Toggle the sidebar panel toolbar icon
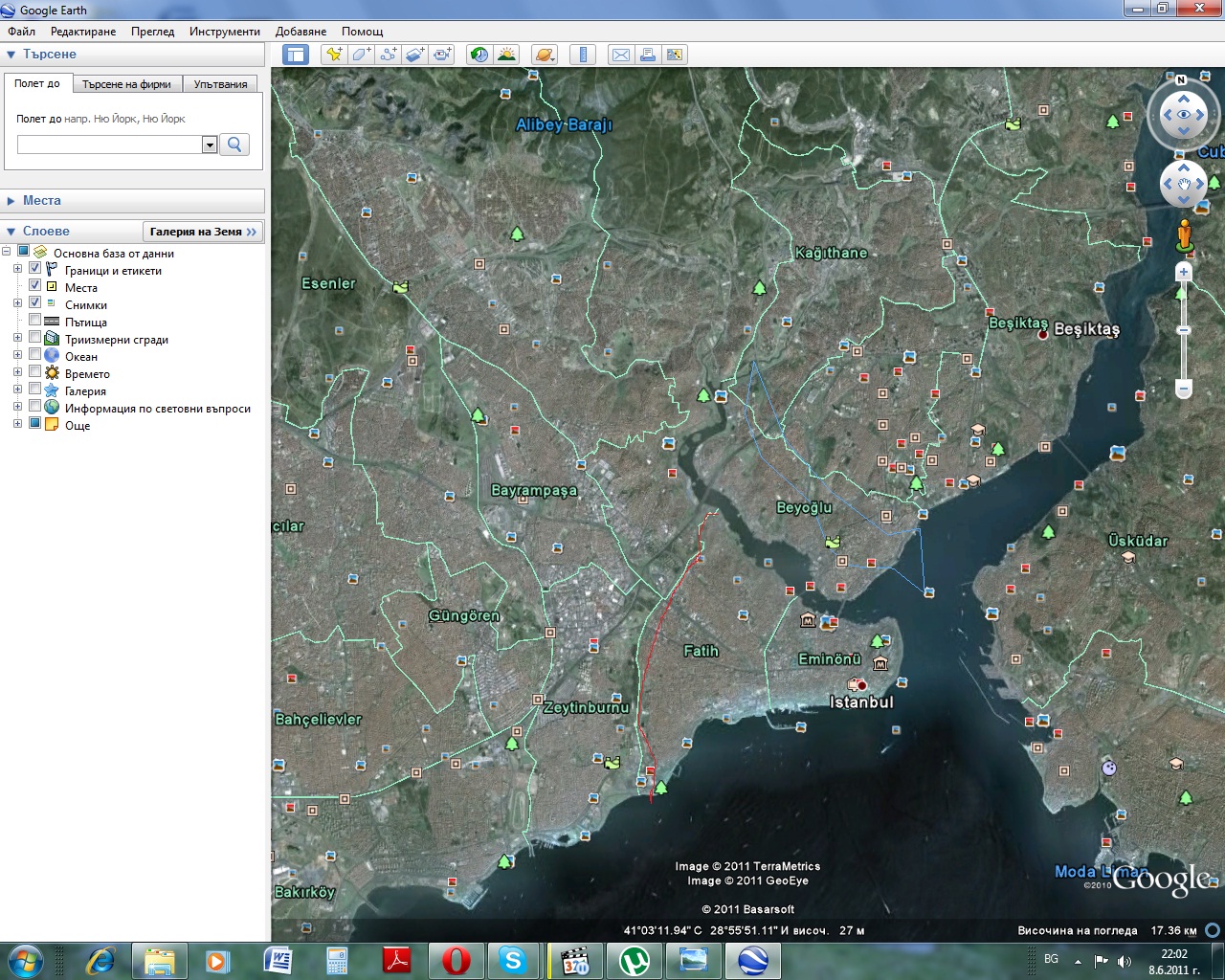This screenshot has width=1225, height=980. (x=296, y=55)
